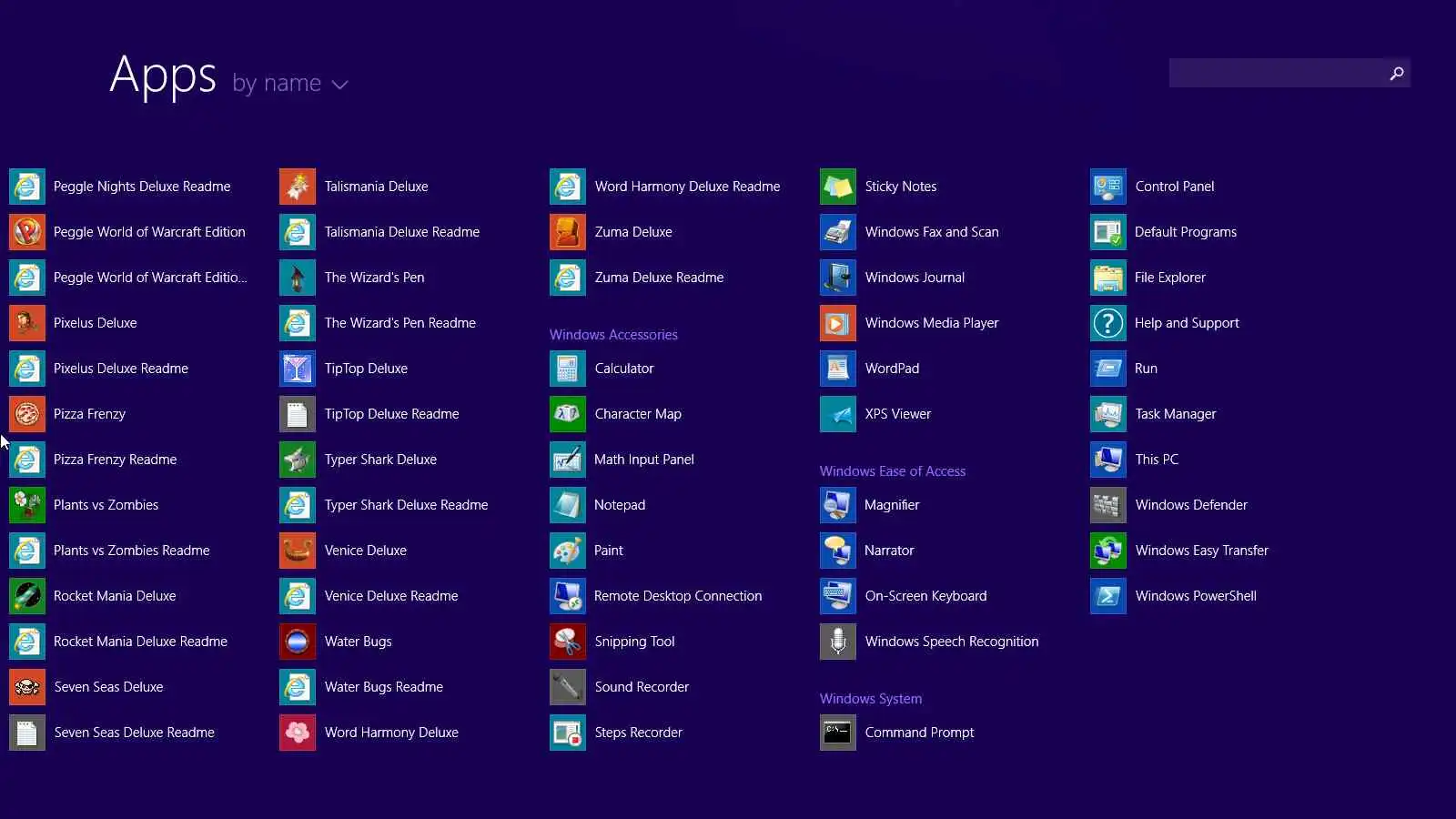Click the Zuma Deluxe game icon

pos(568,232)
